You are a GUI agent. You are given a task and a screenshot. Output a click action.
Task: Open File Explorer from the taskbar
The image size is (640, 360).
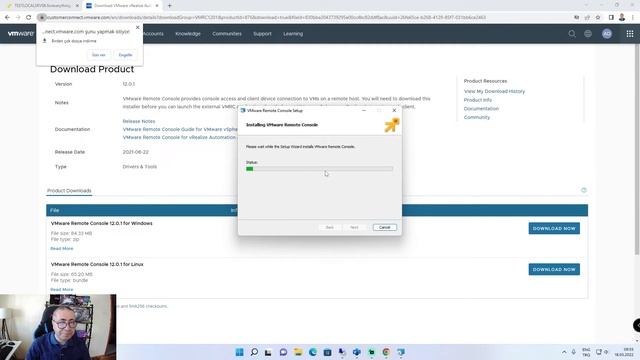(298, 352)
